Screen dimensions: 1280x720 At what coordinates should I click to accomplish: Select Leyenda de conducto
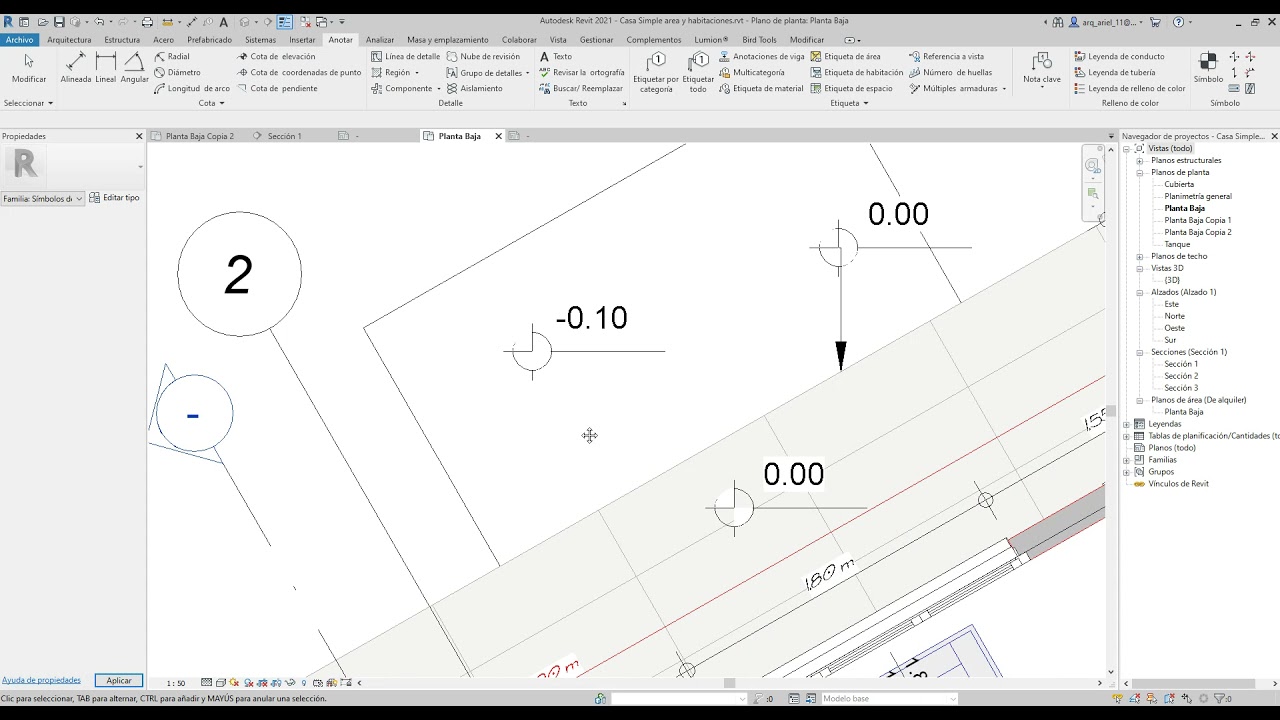[1119, 57]
